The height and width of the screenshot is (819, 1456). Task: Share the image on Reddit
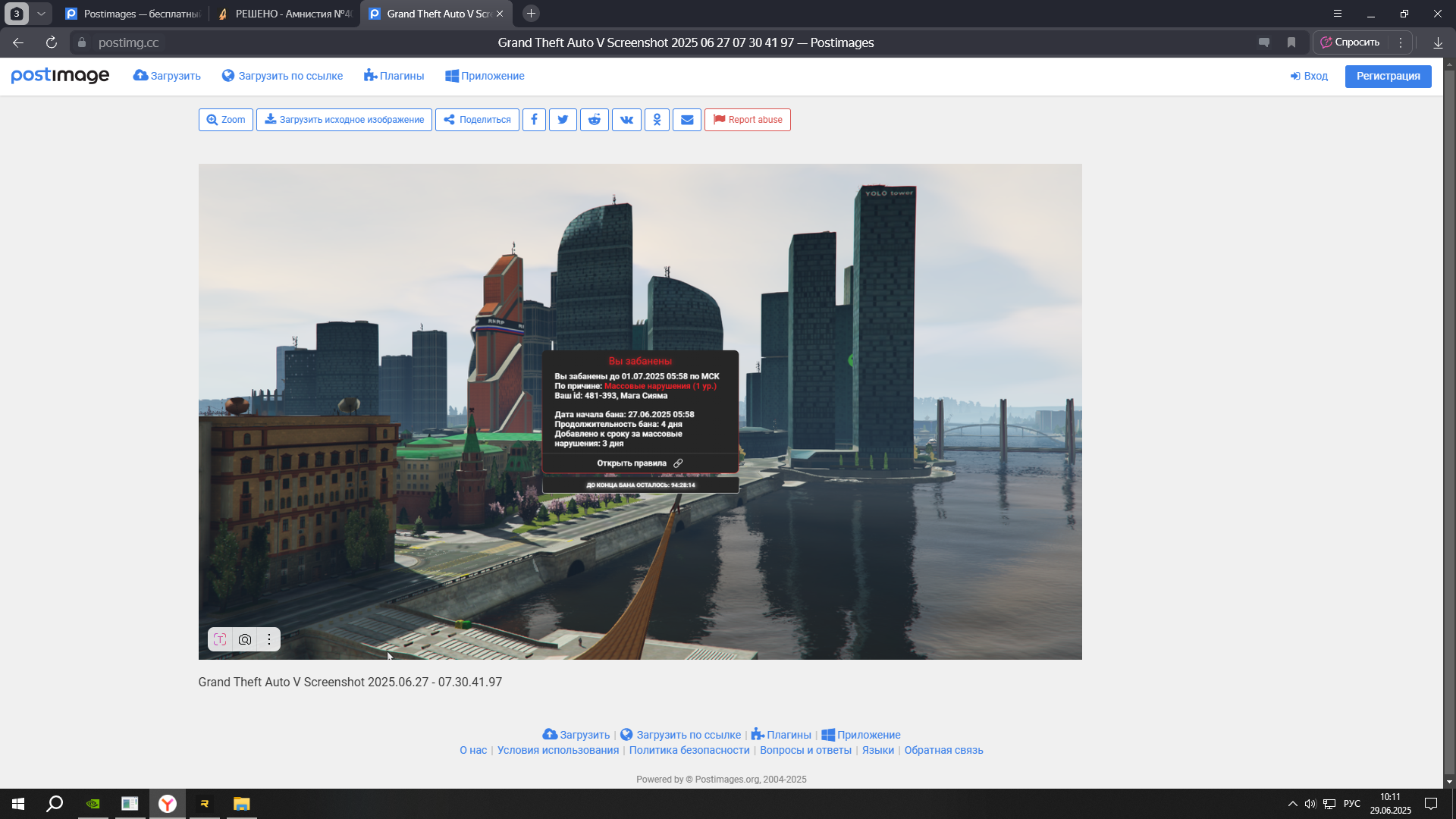click(595, 120)
